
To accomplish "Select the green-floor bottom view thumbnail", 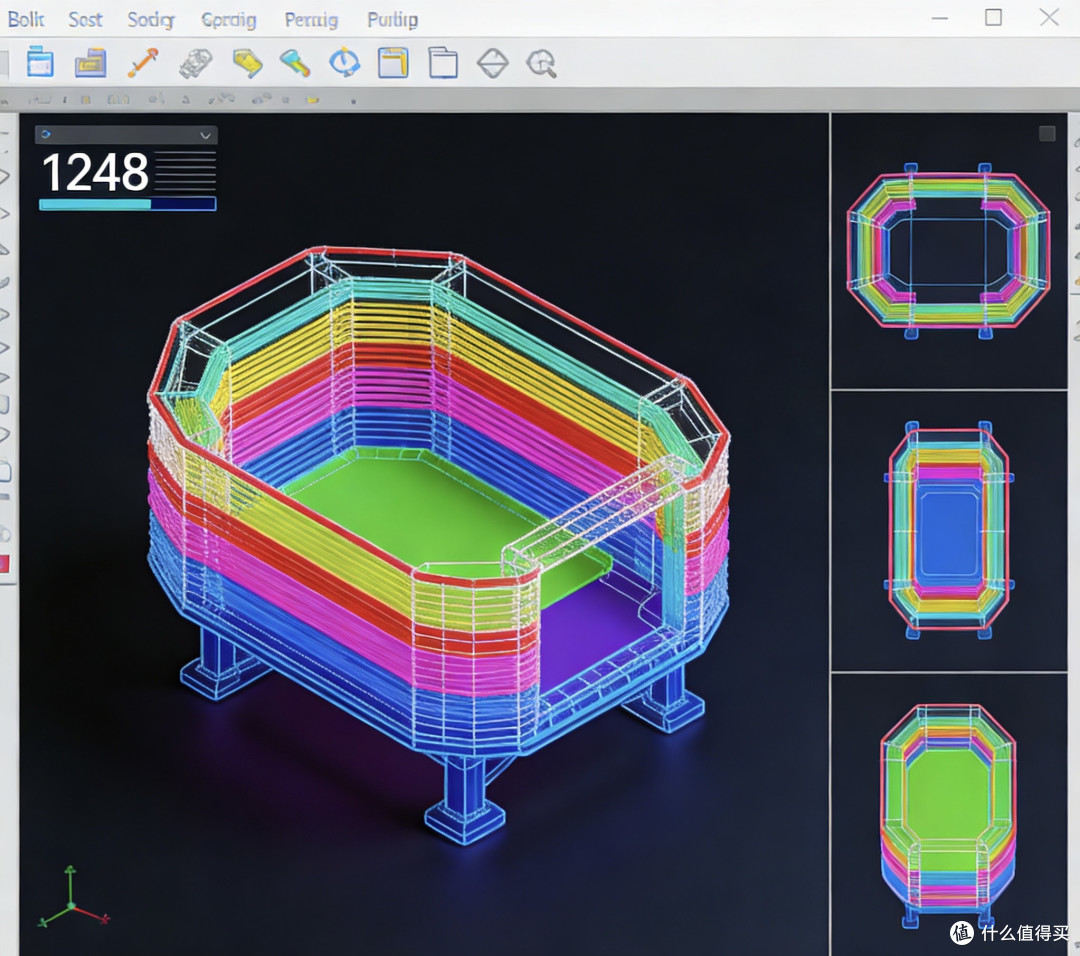I will click(x=948, y=813).
